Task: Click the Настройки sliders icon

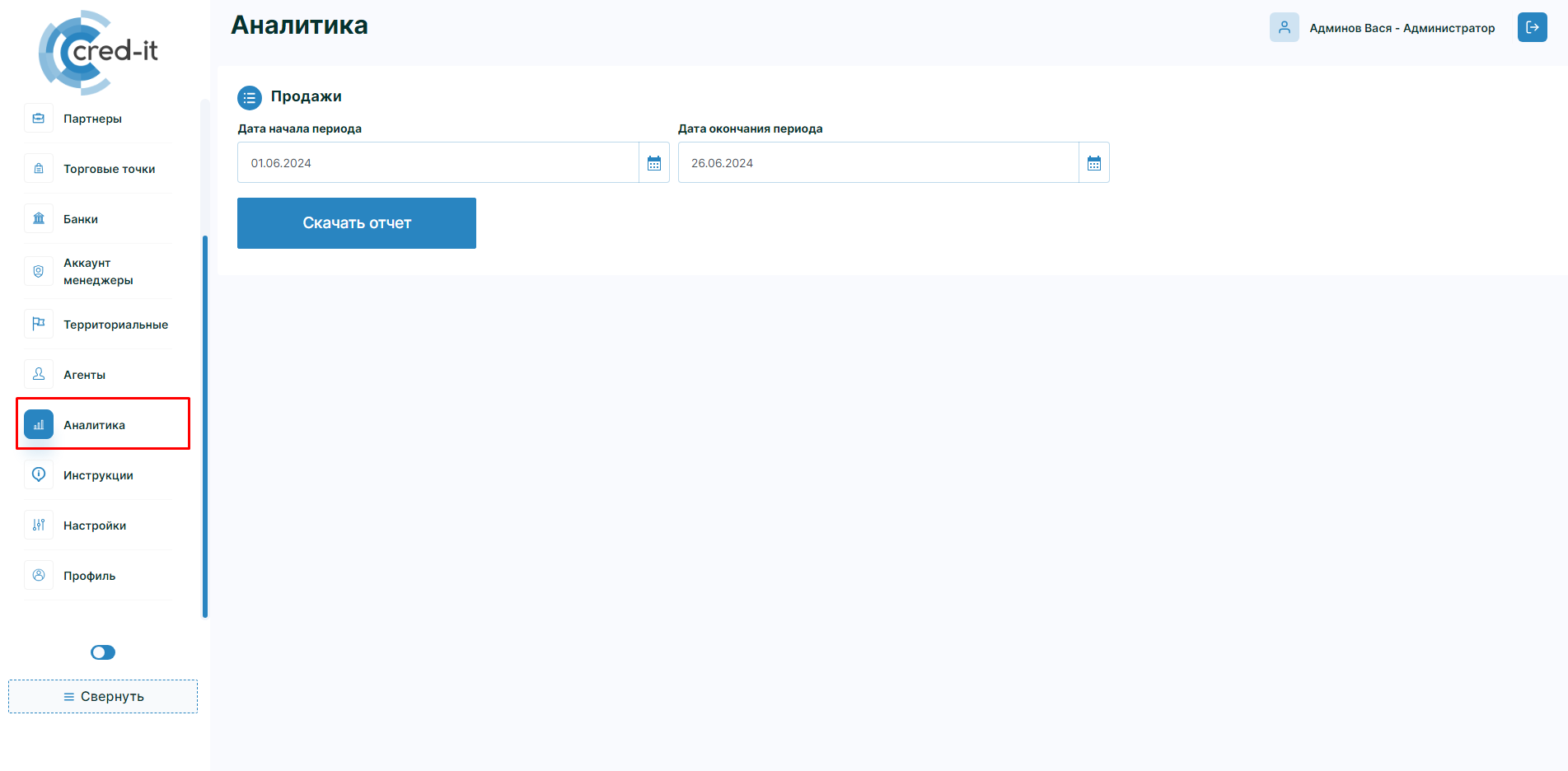Action: click(39, 526)
